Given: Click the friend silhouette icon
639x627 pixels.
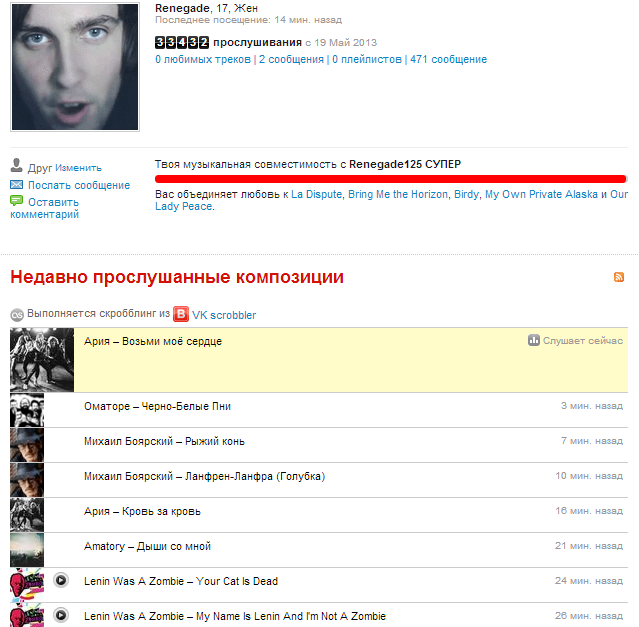Looking at the screenshot, I should click(x=16, y=165).
